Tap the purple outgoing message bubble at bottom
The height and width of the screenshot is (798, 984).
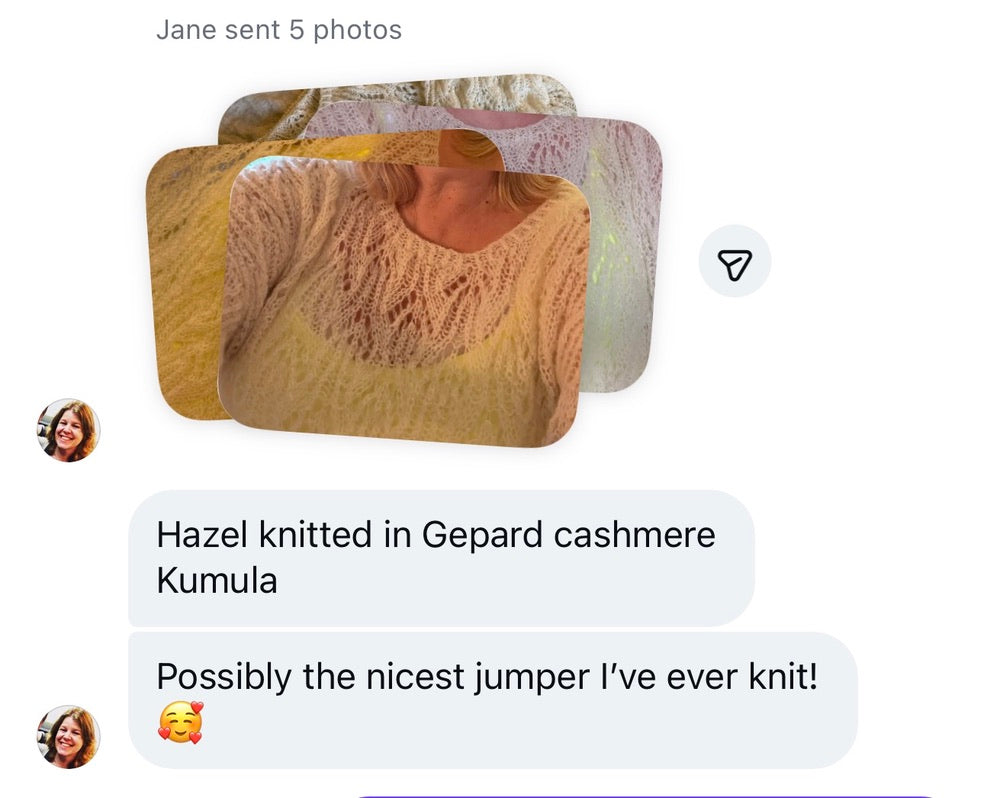point(646,795)
